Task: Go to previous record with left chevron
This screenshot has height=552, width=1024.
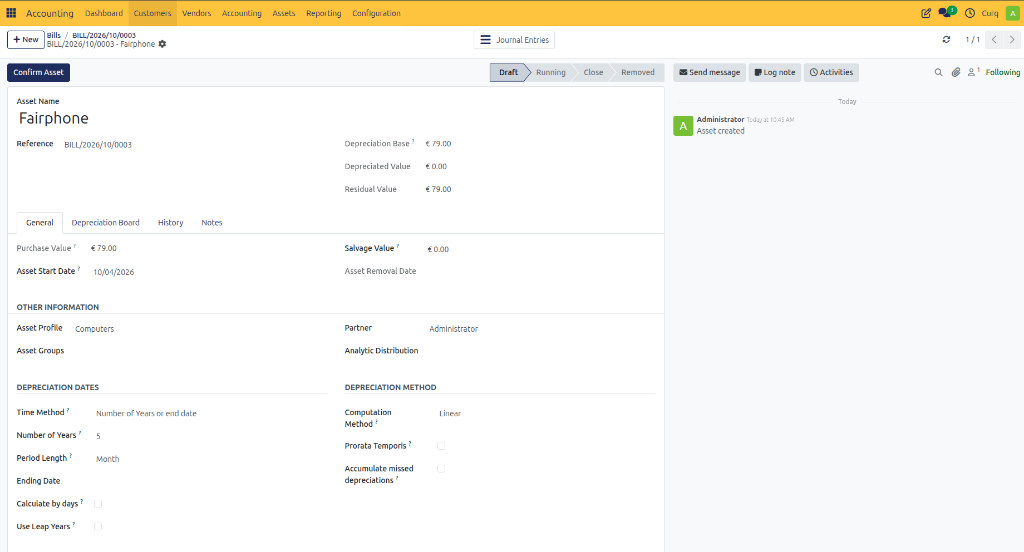Action: point(994,40)
